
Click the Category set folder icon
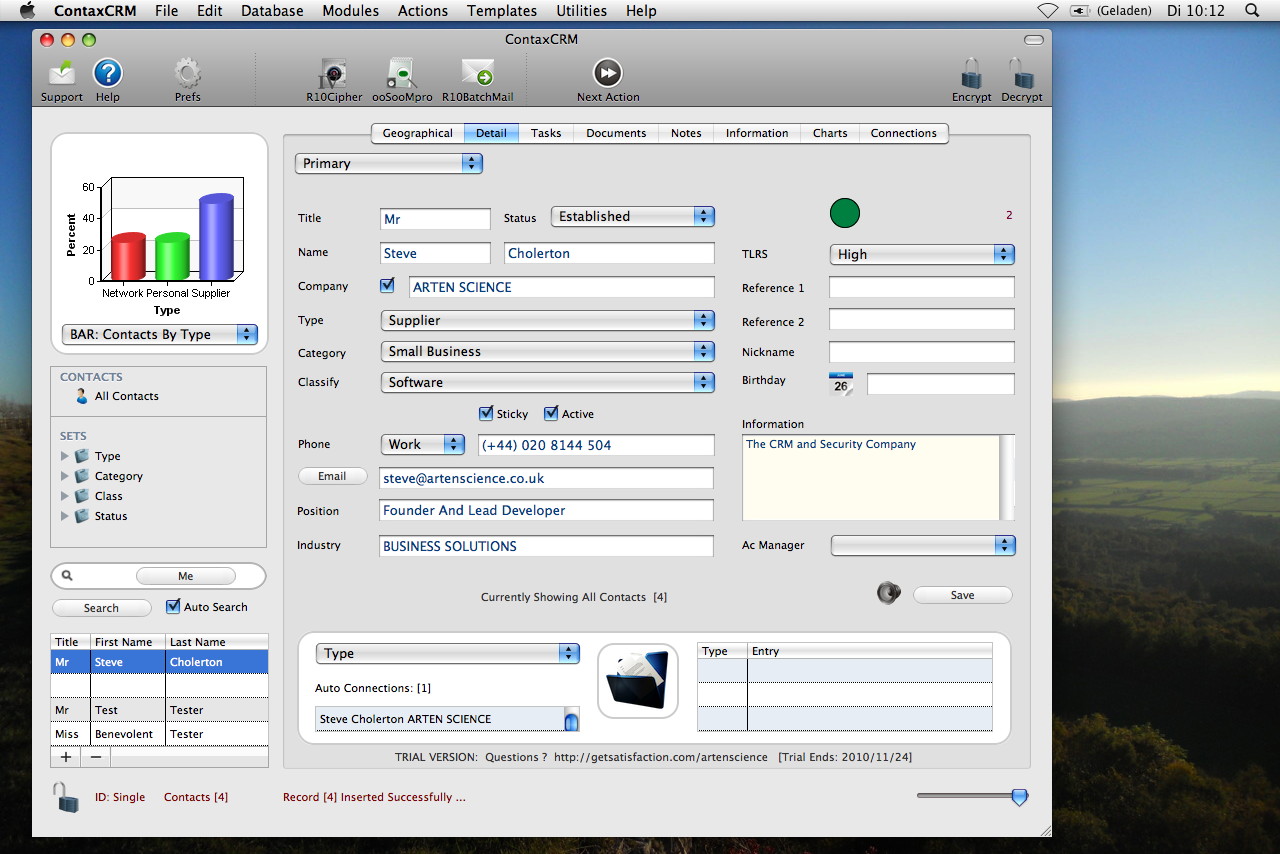point(82,476)
